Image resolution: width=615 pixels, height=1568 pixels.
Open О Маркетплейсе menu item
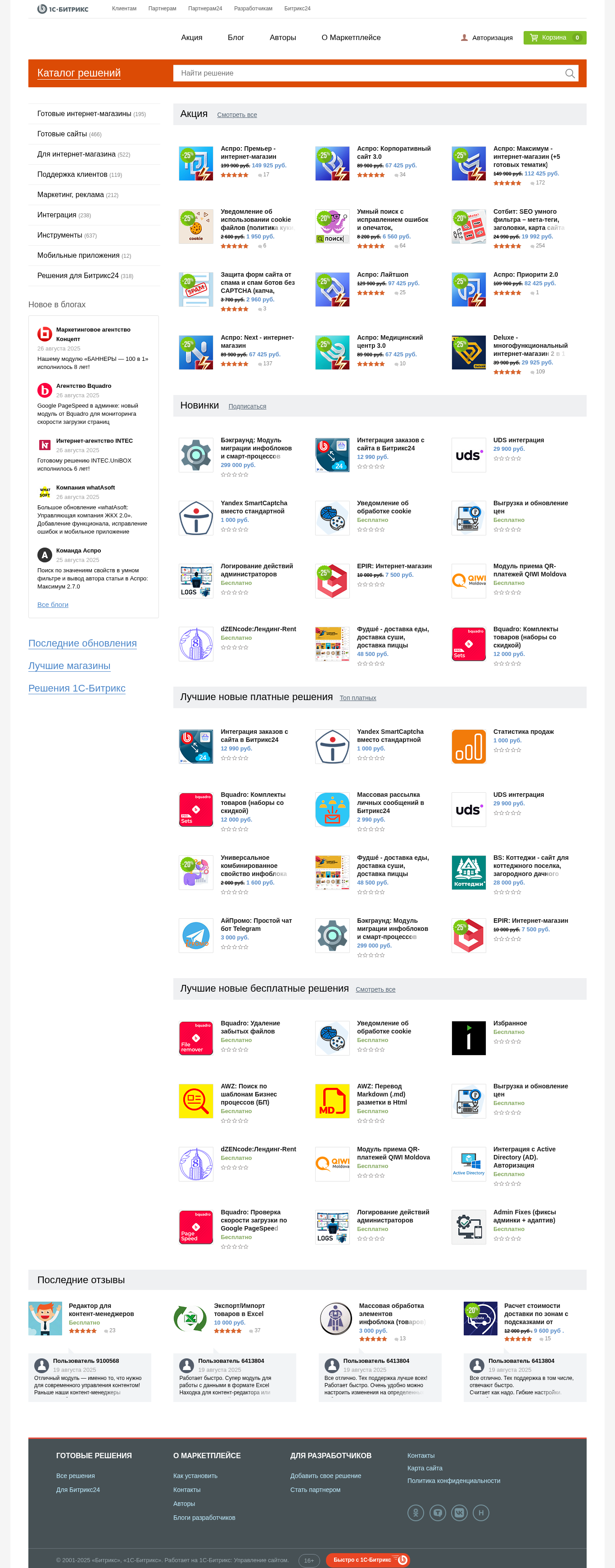(x=351, y=38)
